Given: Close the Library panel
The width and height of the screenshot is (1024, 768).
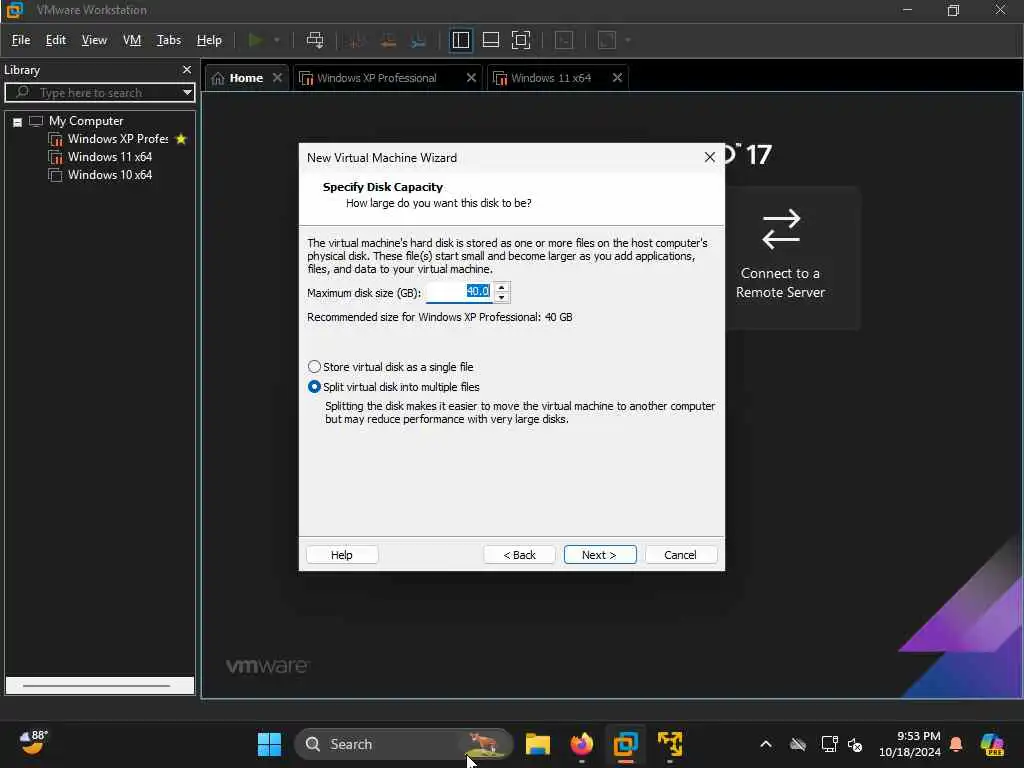Looking at the screenshot, I should click(187, 70).
